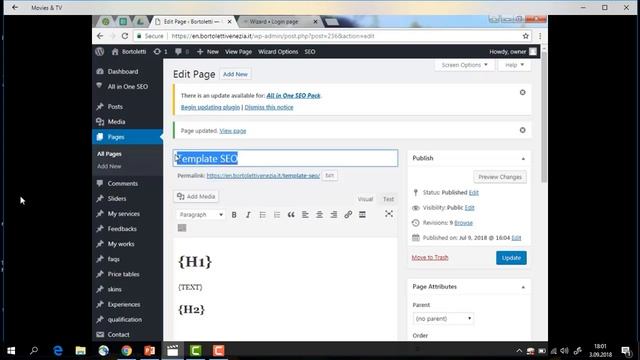Screen dimensions: 640x360
Task: Align text left
Action: pyautogui.click(x=305, y=215)
